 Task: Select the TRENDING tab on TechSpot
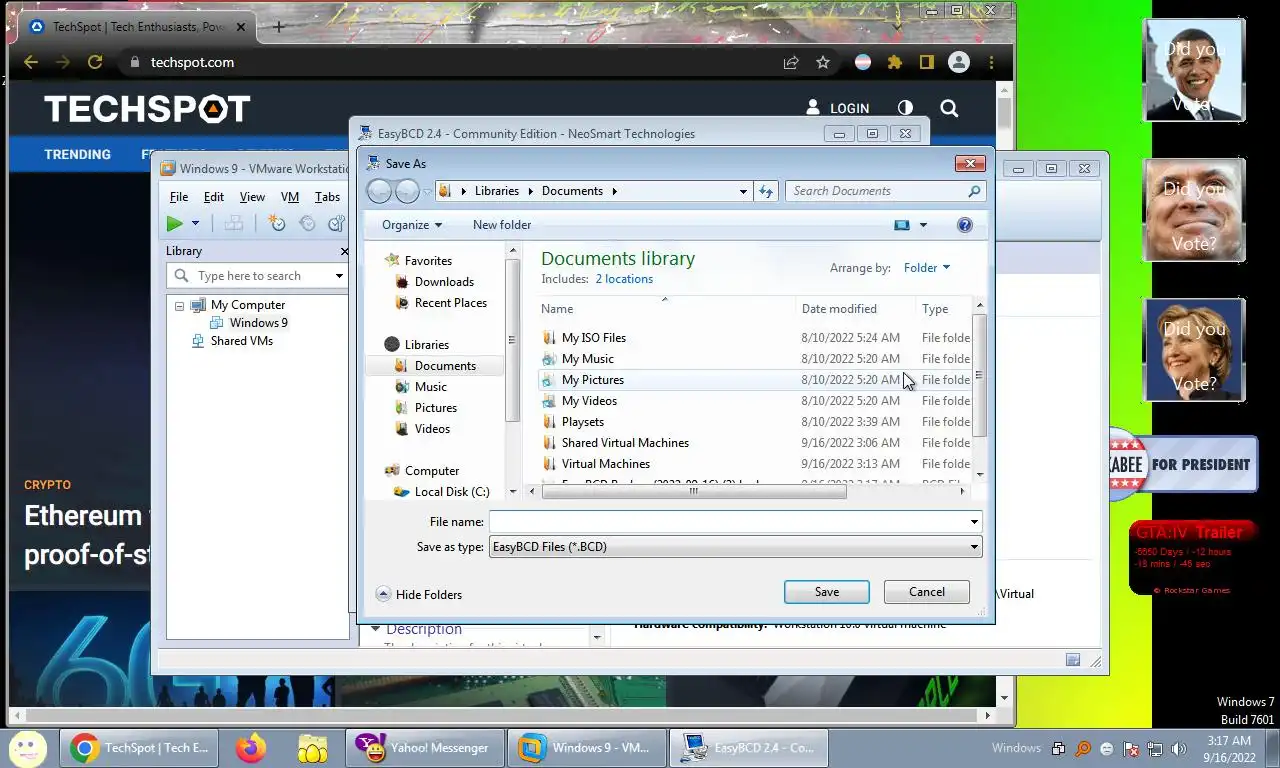[x=77, y=154]
